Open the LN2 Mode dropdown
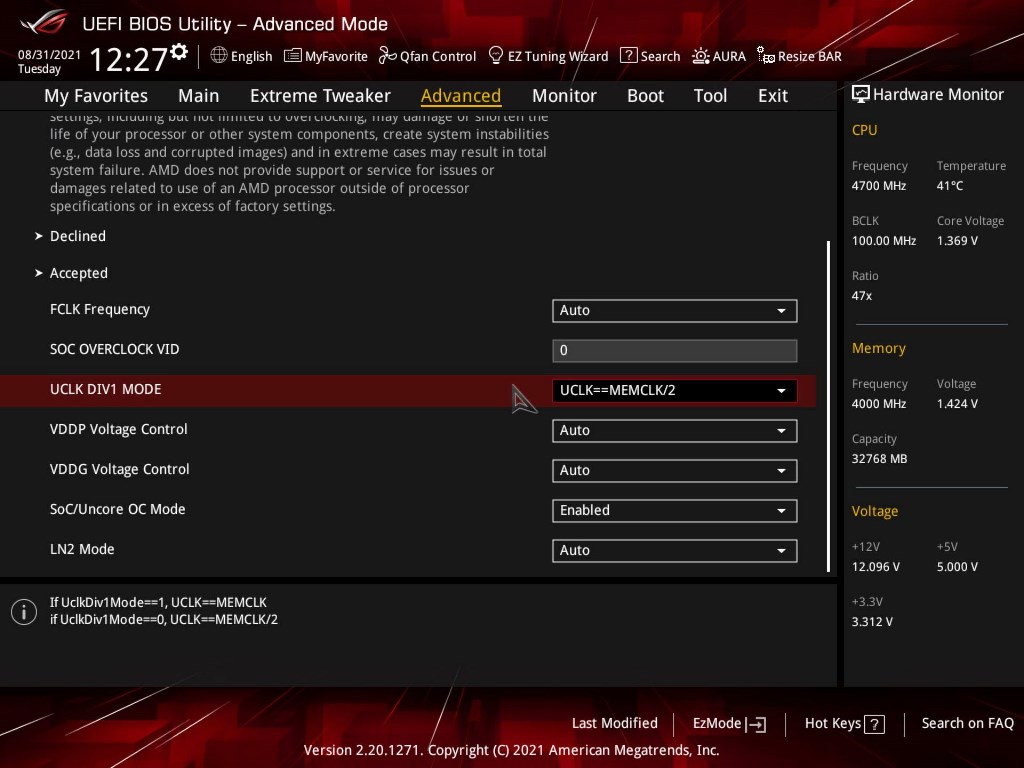Screen dimensions: 1024x768 coord(675,551)
